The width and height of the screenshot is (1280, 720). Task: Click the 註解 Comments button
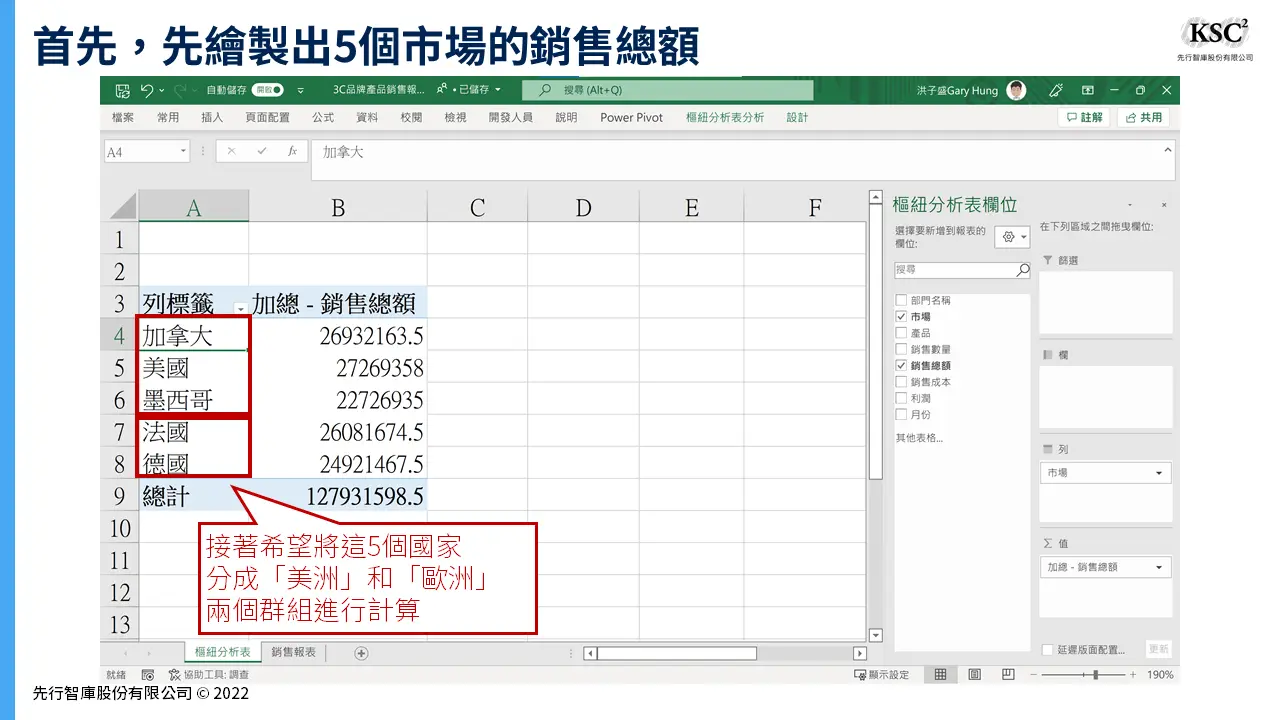click(x=1083, y=117)
